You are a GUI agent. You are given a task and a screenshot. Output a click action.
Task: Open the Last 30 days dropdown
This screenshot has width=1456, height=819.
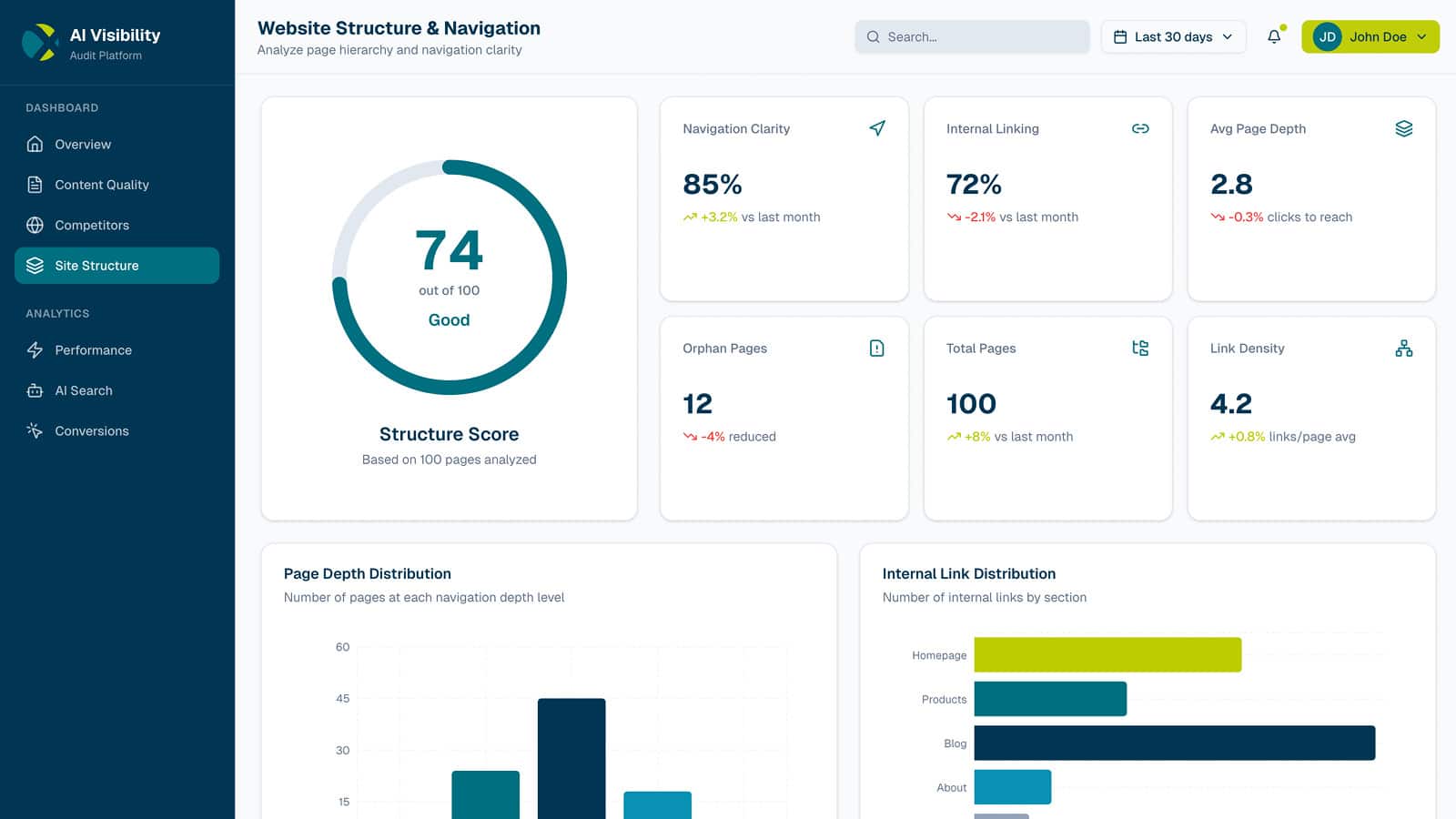[1173, 36]
